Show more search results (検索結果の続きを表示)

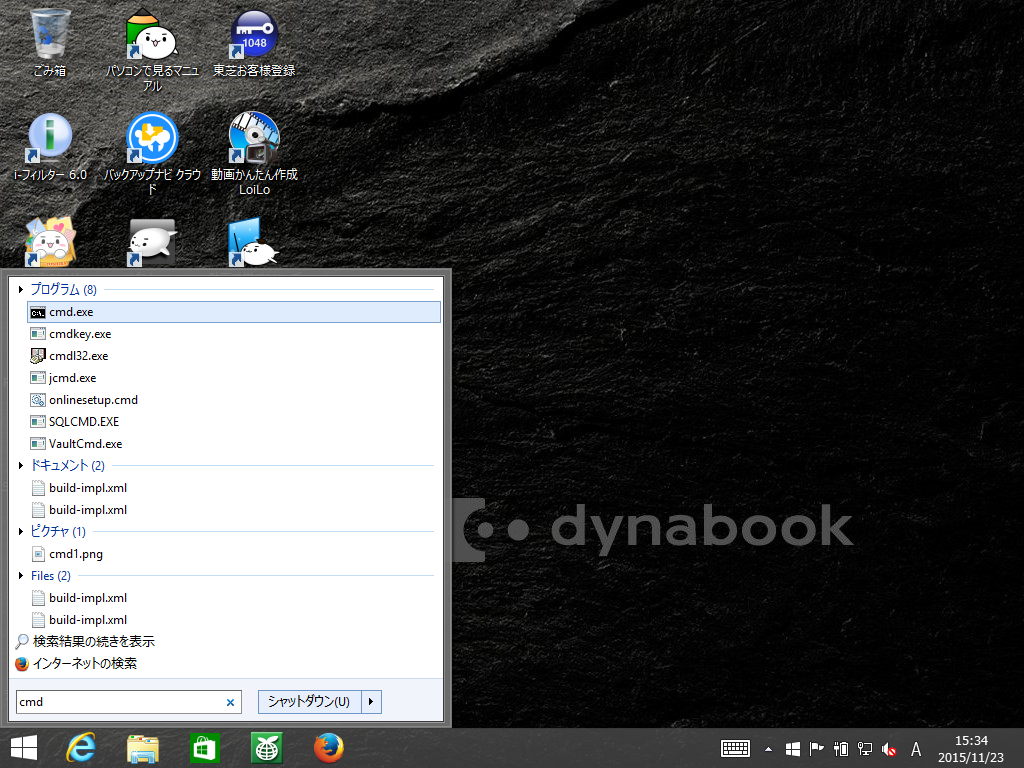[x=85, y=641]
